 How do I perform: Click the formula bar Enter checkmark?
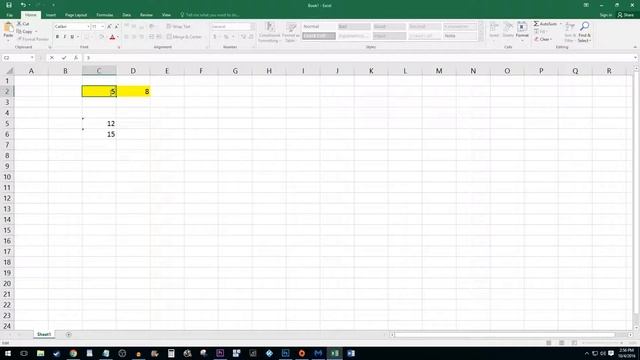click(64, 58)
